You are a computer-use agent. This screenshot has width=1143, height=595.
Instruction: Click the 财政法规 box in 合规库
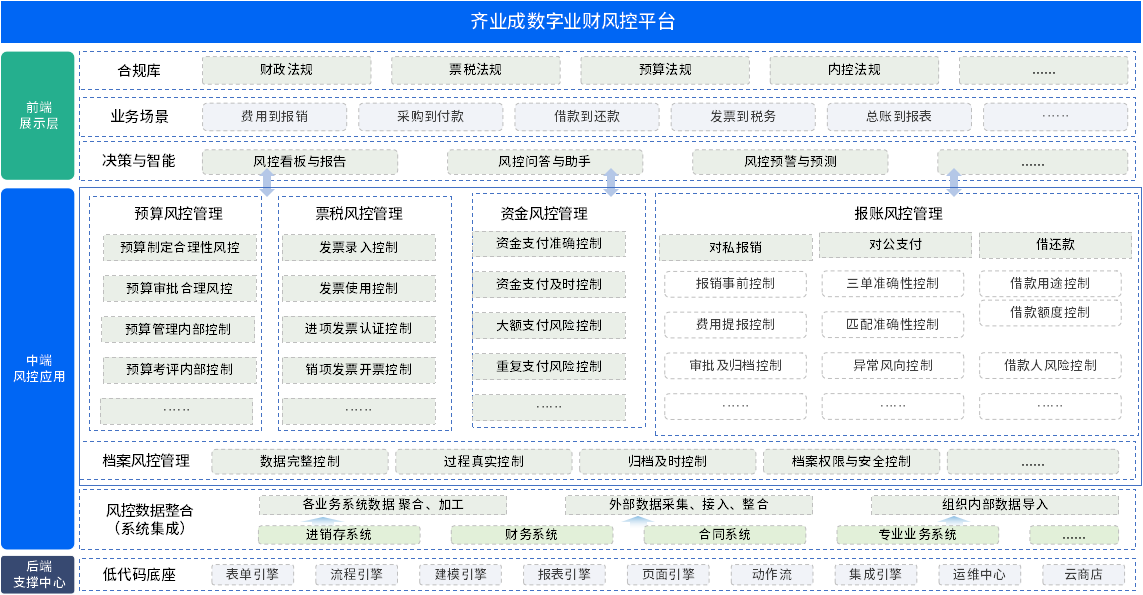pyautogui.click(x=286, y=70)
